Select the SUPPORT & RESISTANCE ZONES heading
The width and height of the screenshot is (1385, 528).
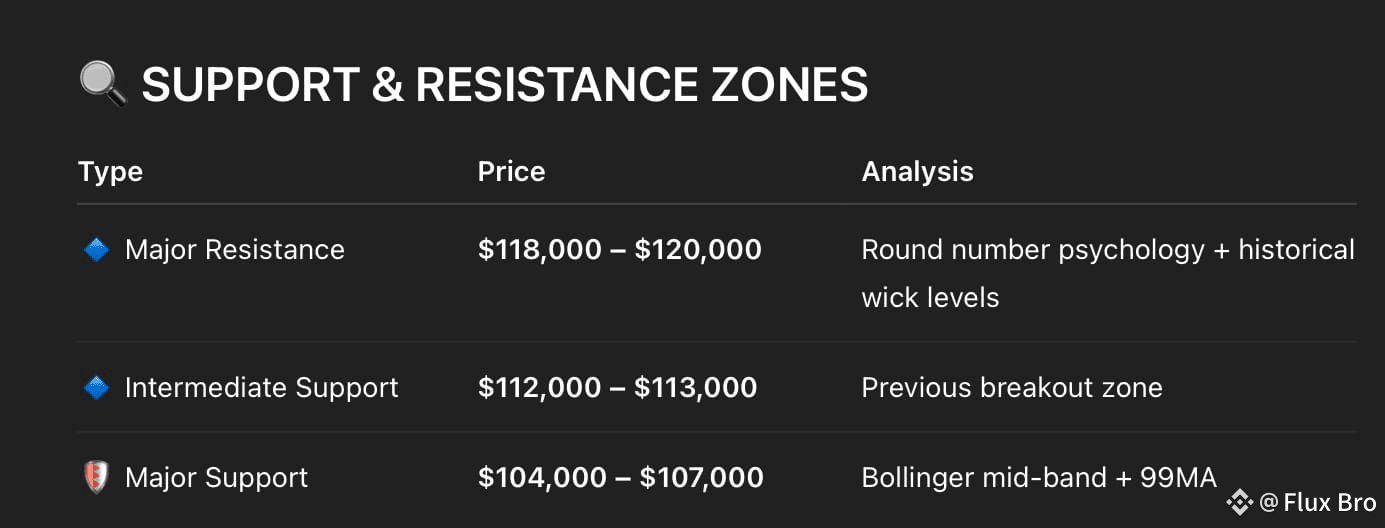[504, 85]
